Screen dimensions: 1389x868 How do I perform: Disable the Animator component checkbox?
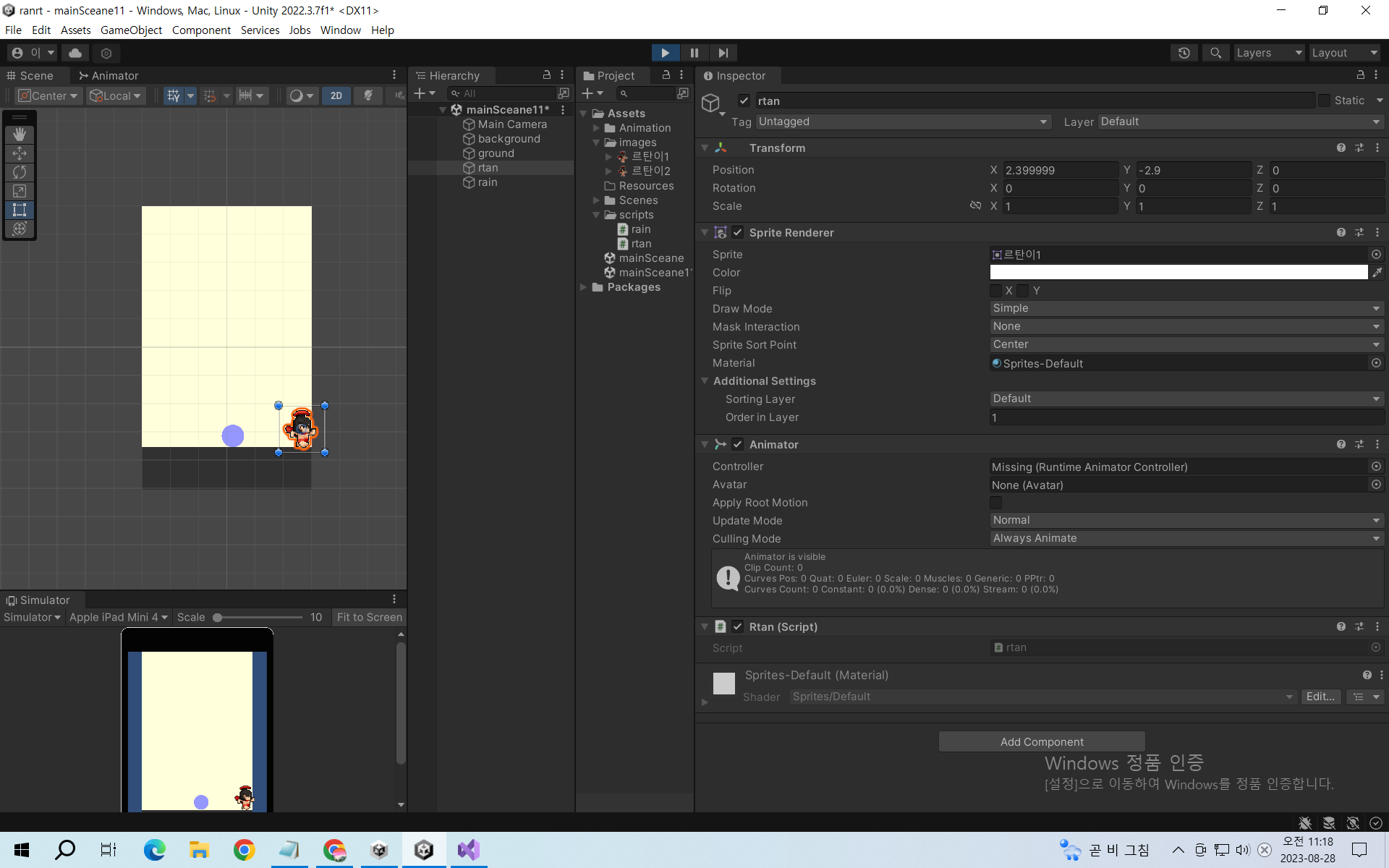pos(737,444)
